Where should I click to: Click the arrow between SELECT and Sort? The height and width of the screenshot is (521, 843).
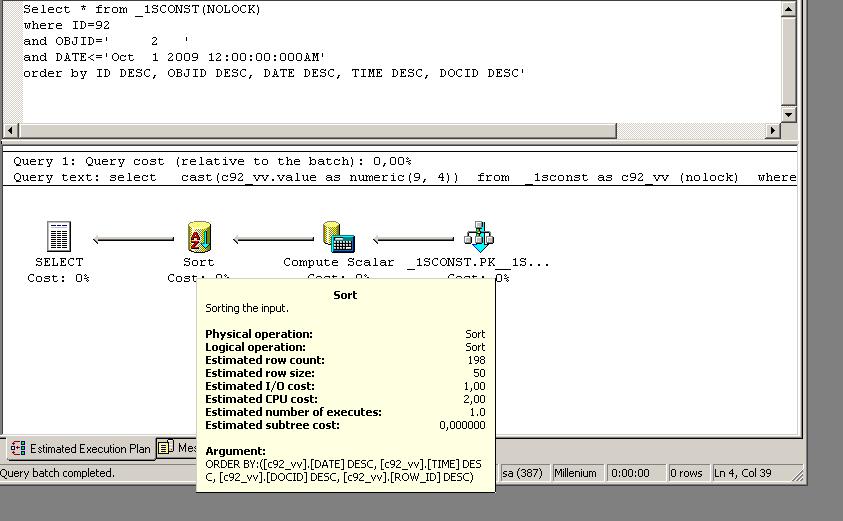[x=133, y=239]
